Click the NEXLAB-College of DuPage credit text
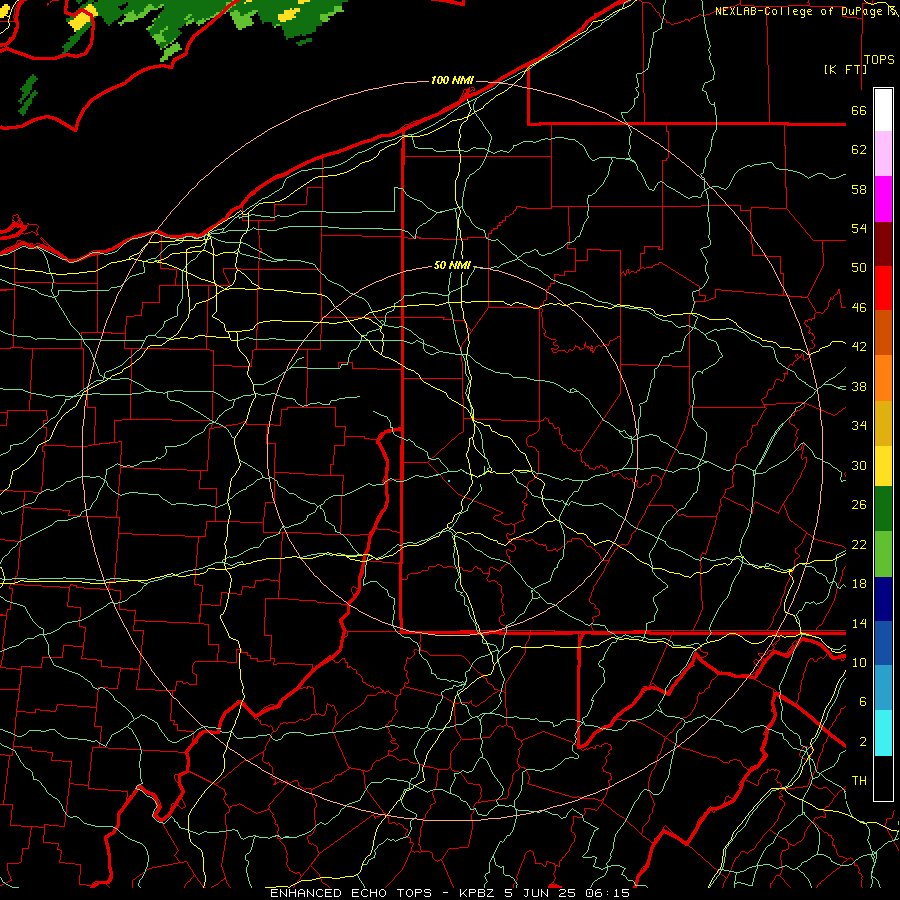The image size is (900, 900). click(x=800, y=11)
